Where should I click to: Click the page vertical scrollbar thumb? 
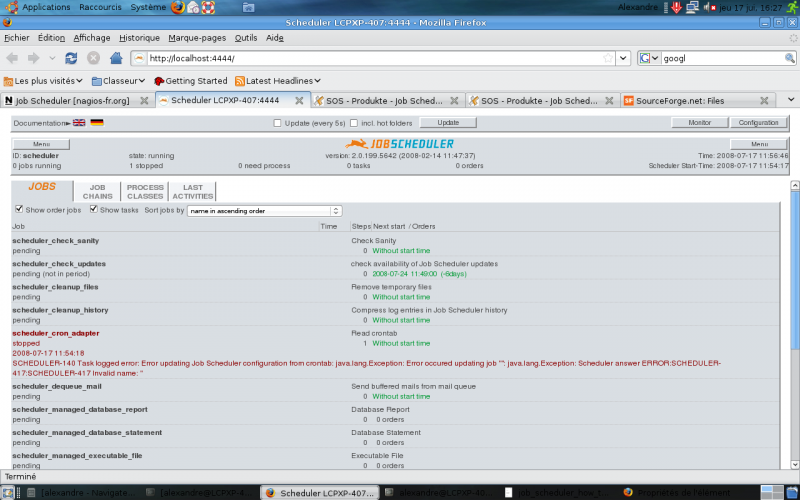point(794,270)
